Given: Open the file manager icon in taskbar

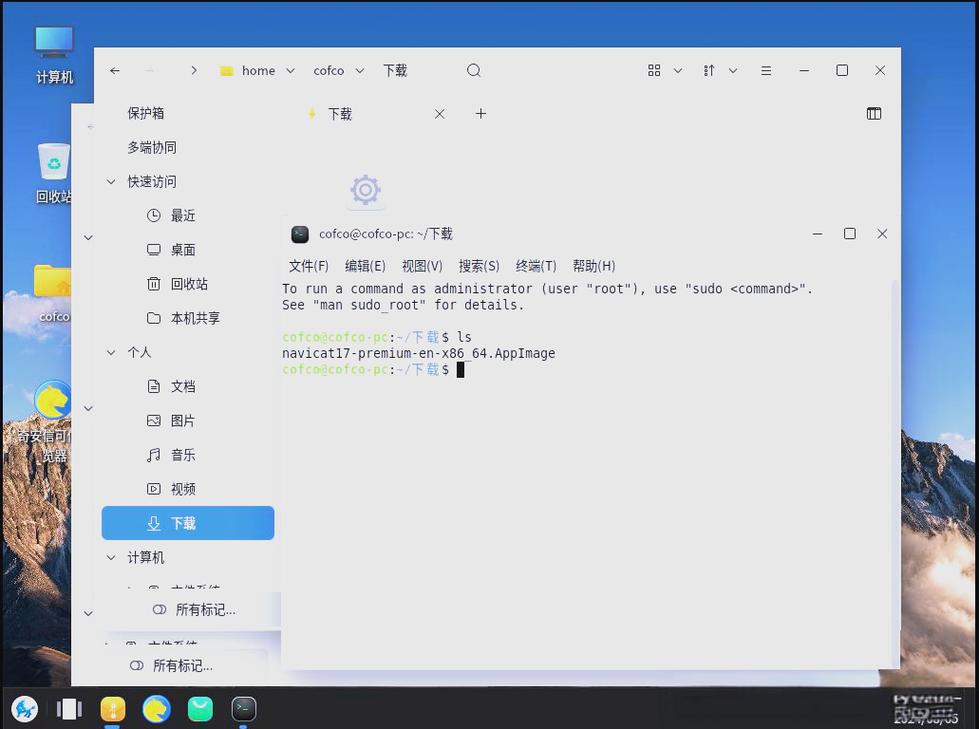Looking at the screenshot, I should pyautogui.click(x=112, y=709).
